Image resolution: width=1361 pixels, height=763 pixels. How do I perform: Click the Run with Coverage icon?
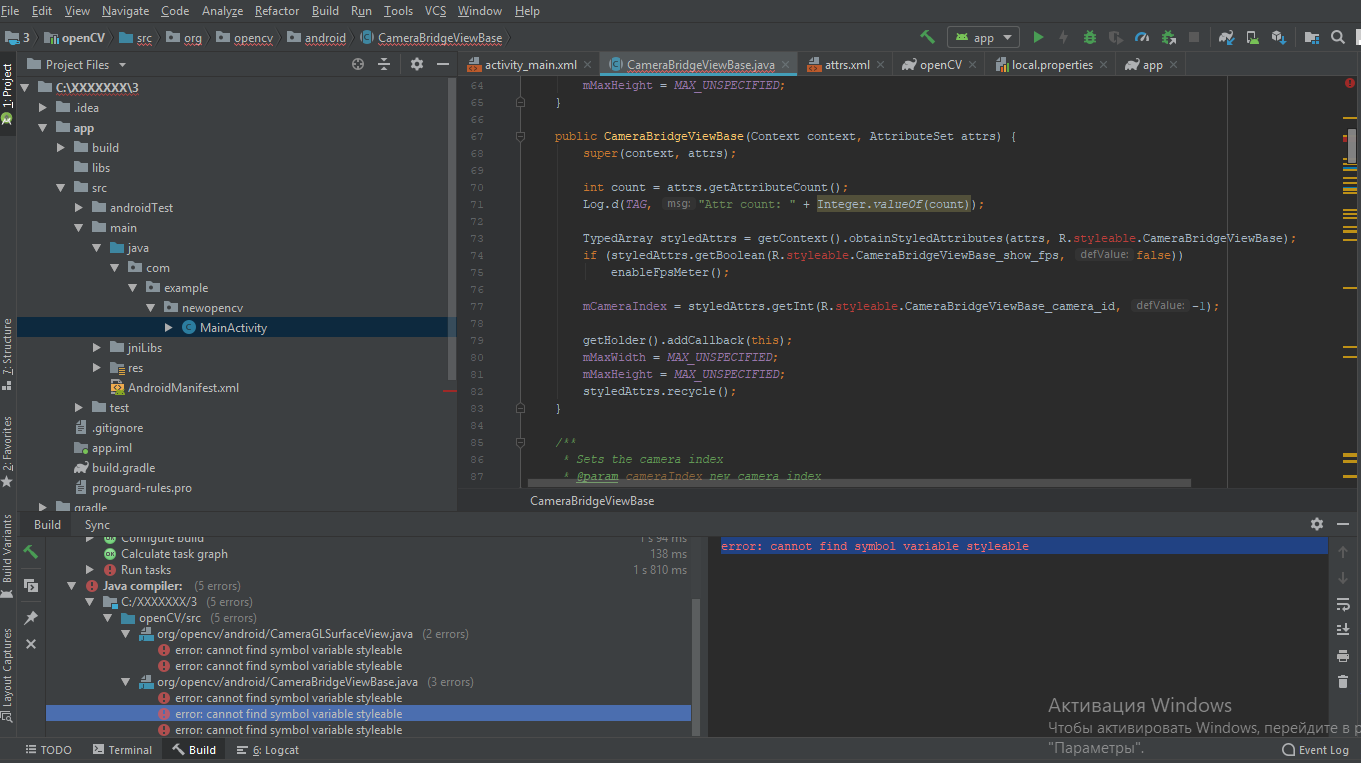pos(1116,37)
